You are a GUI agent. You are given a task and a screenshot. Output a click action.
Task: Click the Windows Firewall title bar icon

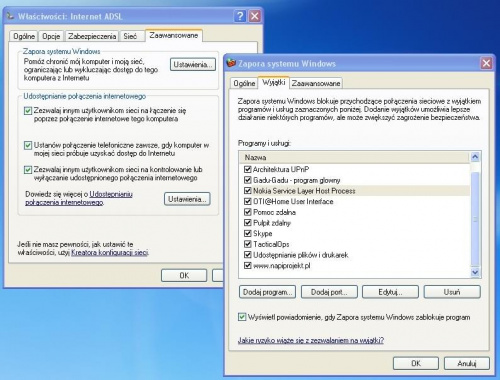click(x=231, y=63)
